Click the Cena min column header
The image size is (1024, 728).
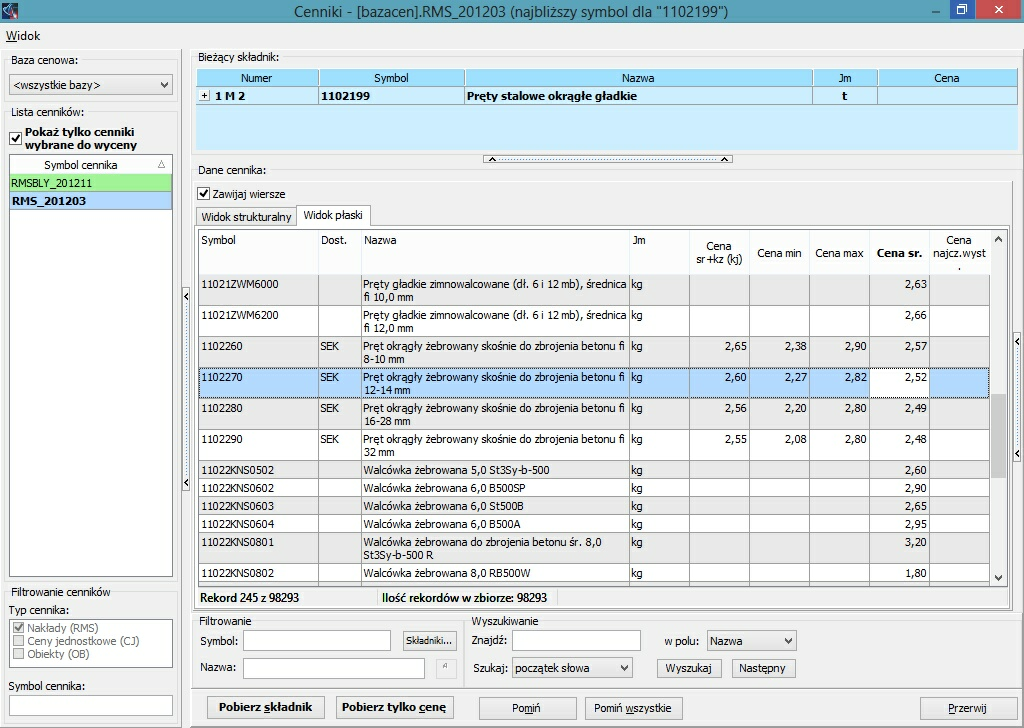coord(779,253)
